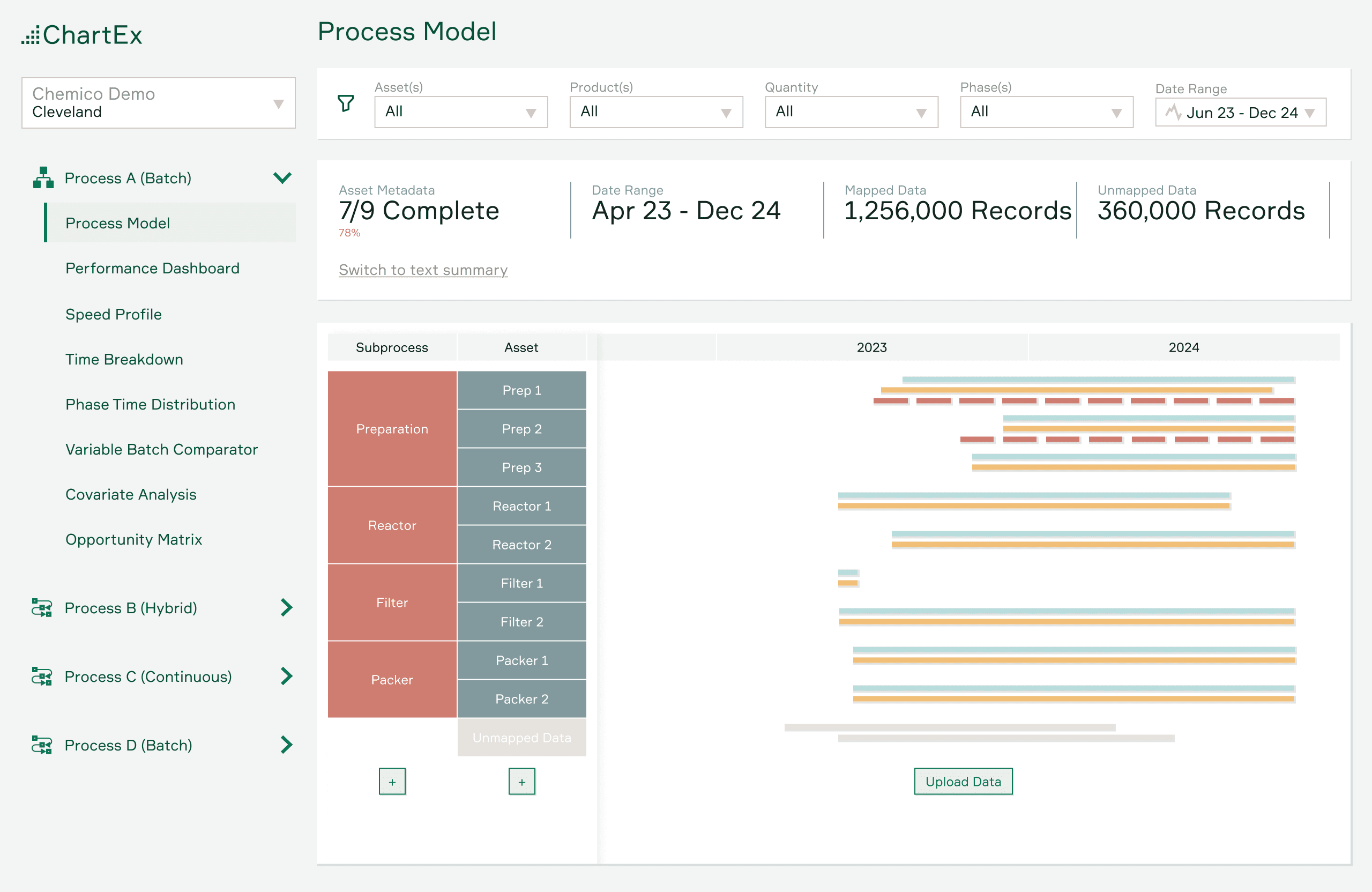This screenshot has height=892, width=1372.
Task: Click the filter funnel icon
Action: [x=345, y=103]
